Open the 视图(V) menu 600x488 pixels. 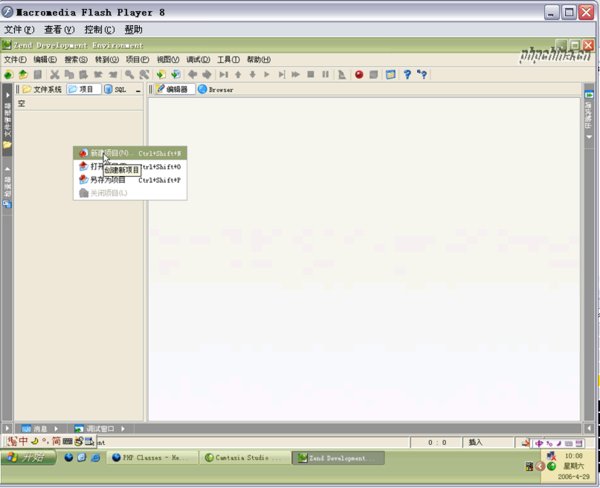168,59
